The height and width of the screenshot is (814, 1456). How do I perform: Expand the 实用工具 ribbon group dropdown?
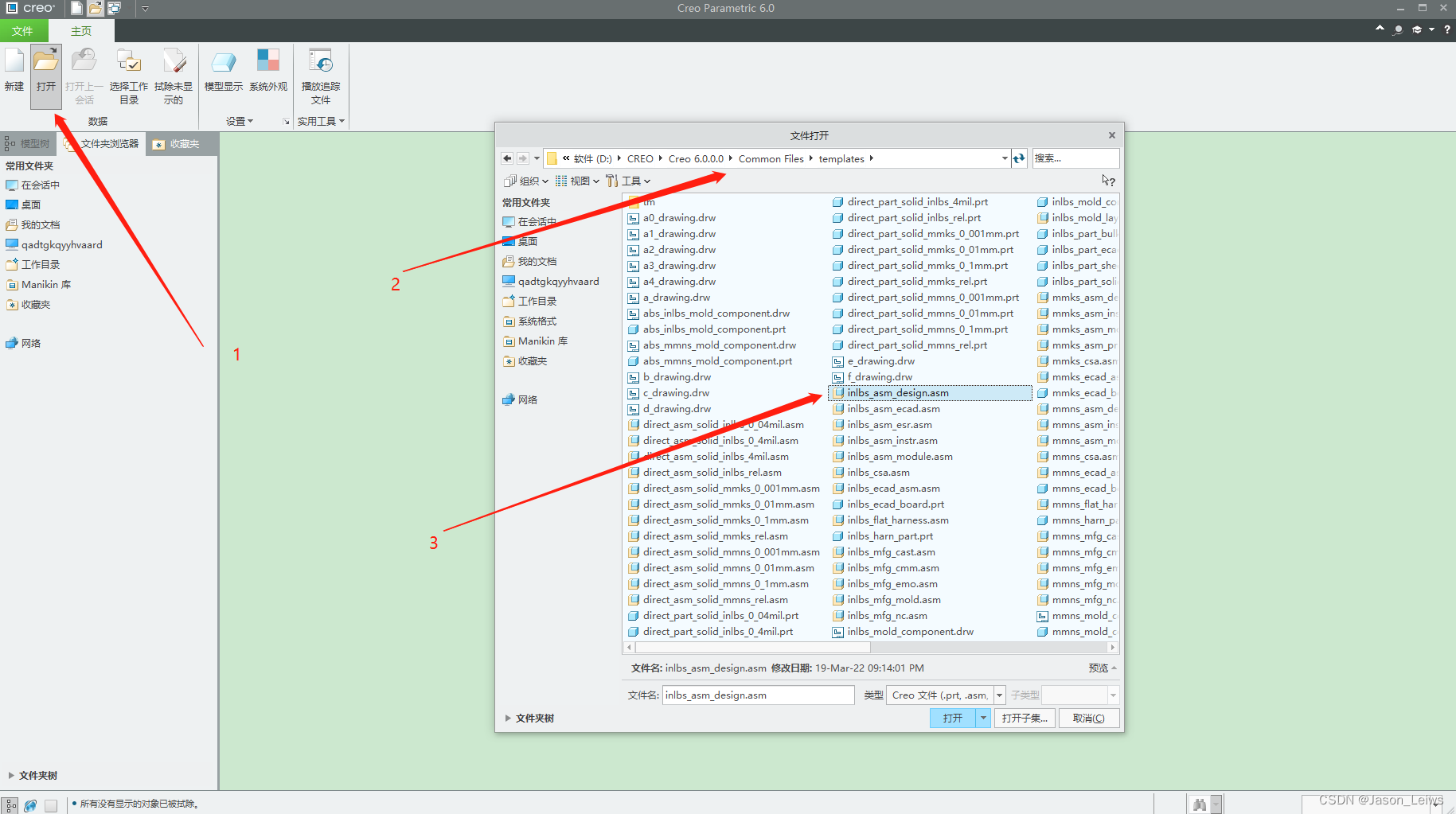point(321,121)
